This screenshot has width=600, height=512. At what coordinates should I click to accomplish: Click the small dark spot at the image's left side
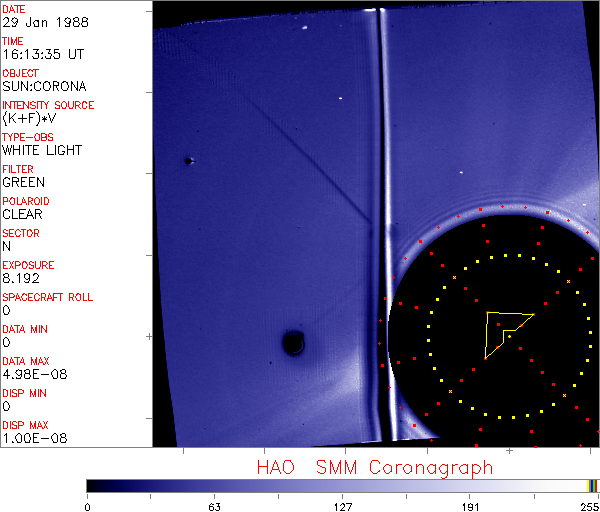coord(189,161)
